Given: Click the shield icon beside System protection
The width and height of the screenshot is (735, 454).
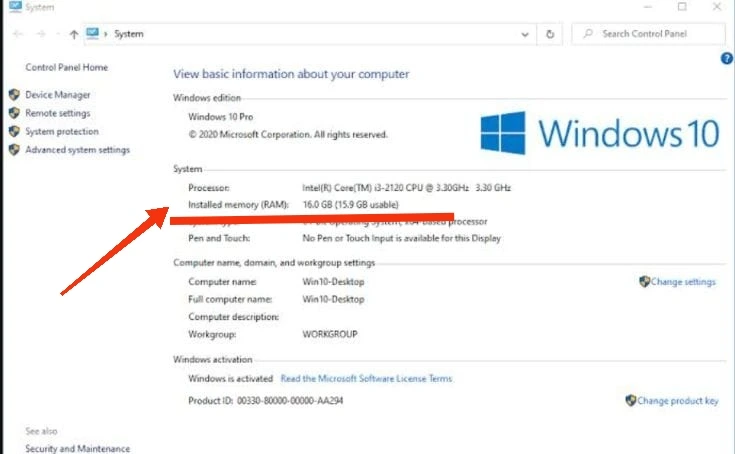Looking at the screenshot, I should 14,131.
